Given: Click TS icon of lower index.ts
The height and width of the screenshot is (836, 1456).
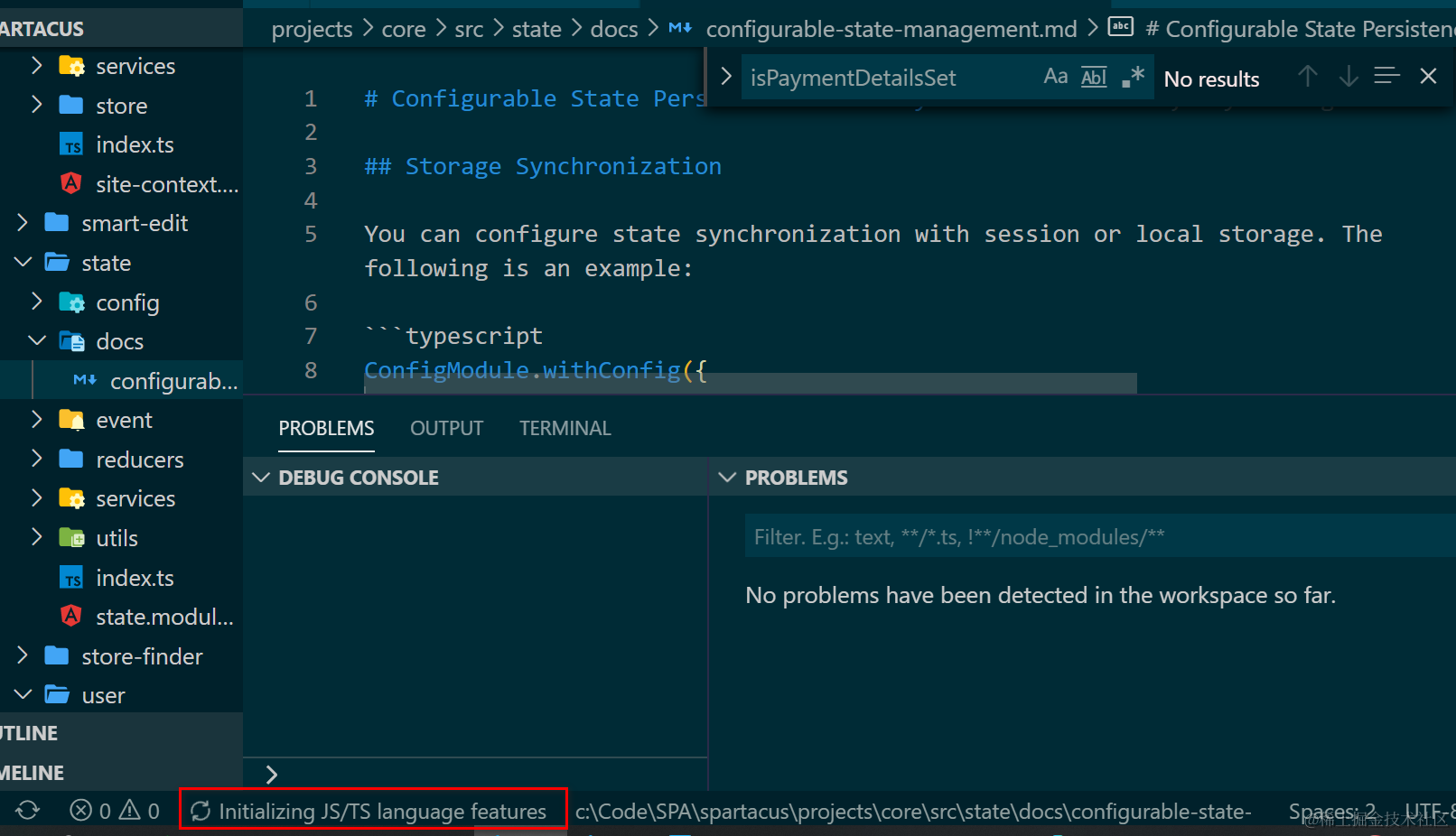Looking at the screenshot, I should pos(71,577).
